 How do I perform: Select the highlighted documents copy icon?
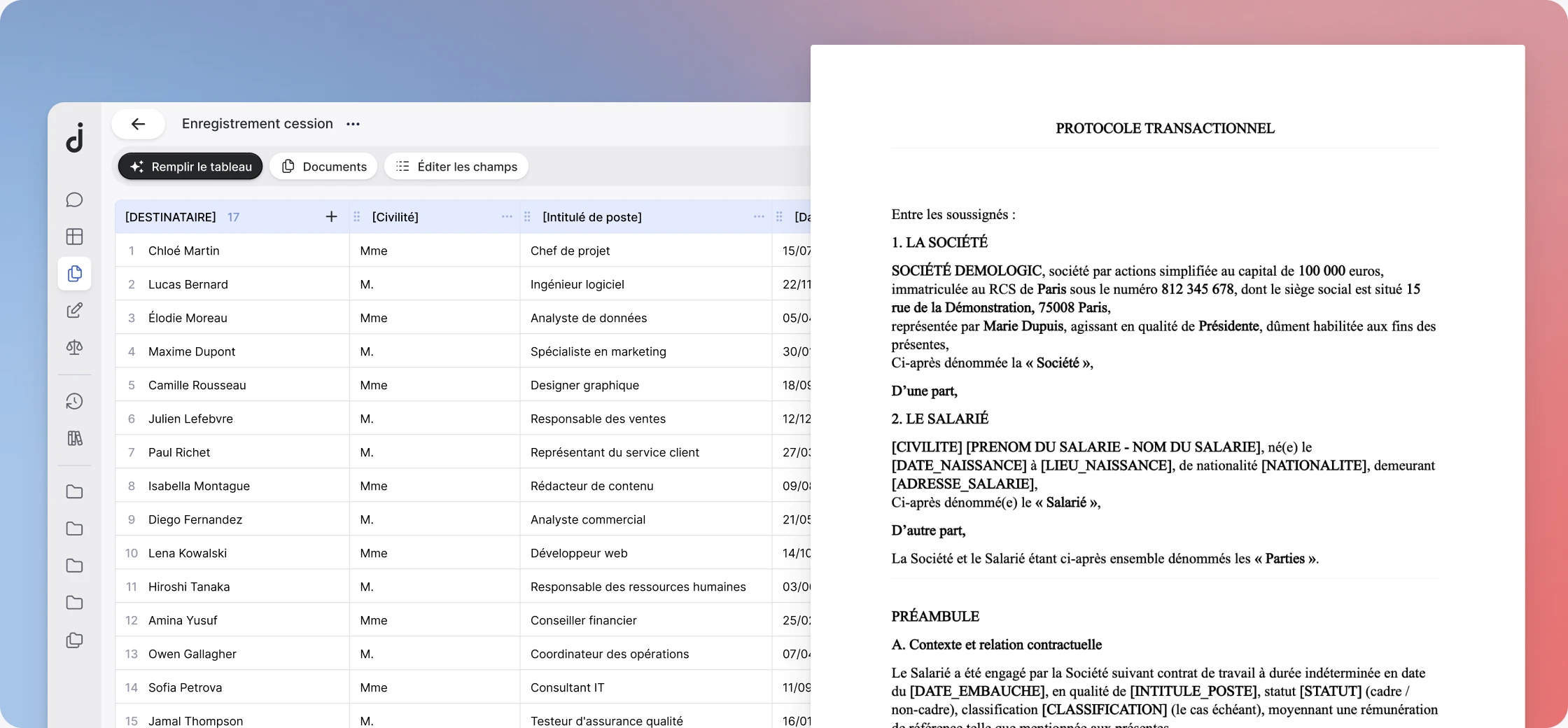tap(74, 274)
